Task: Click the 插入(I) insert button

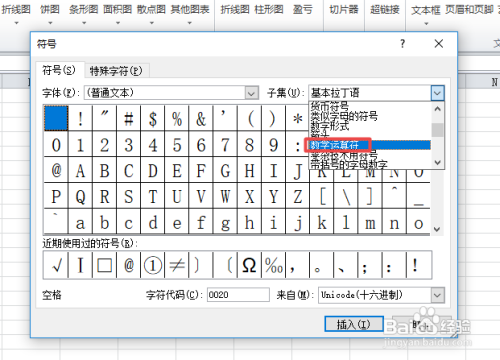Action: click(x=354, y=324)
